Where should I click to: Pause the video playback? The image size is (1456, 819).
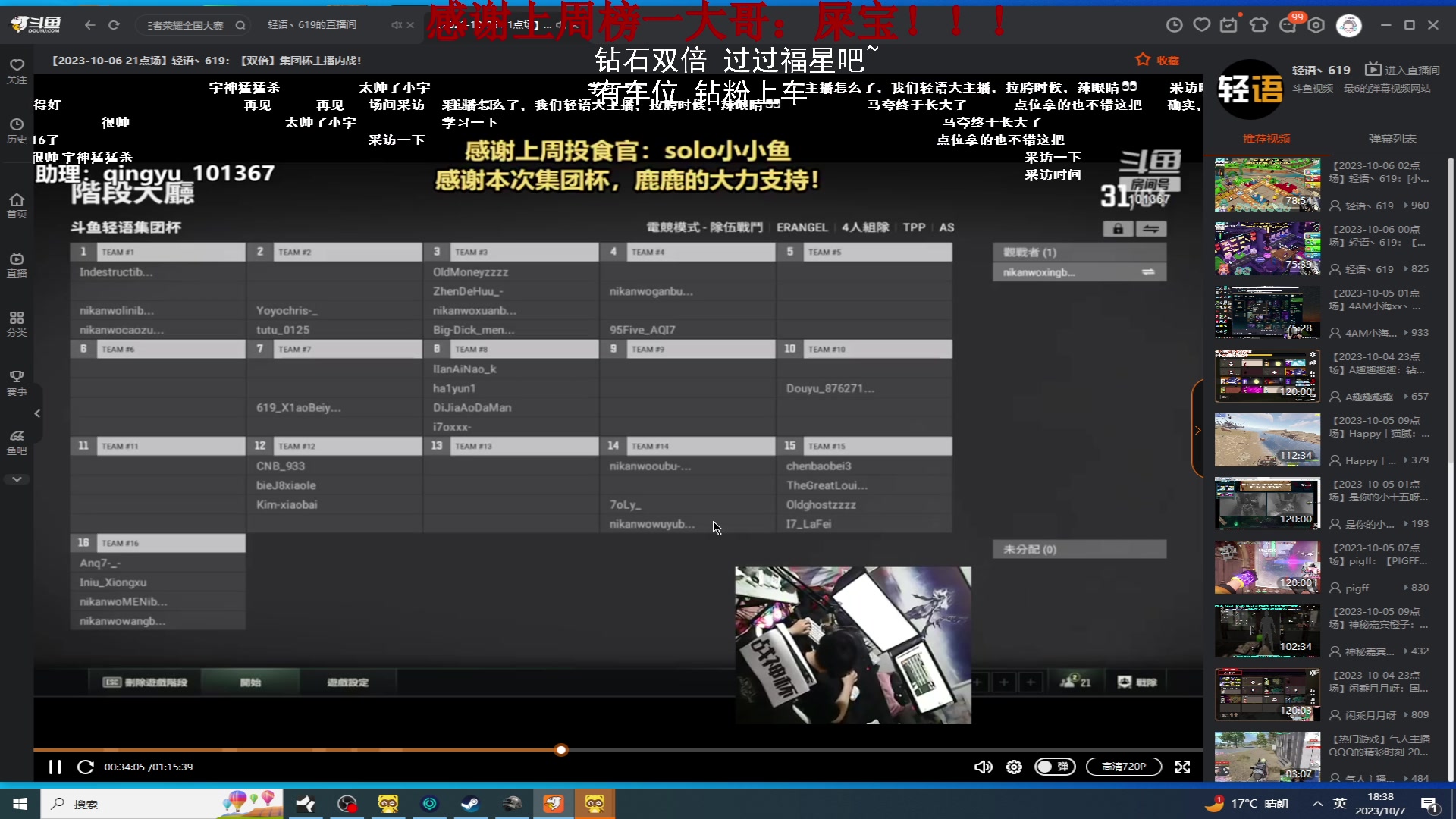[55, 767]
